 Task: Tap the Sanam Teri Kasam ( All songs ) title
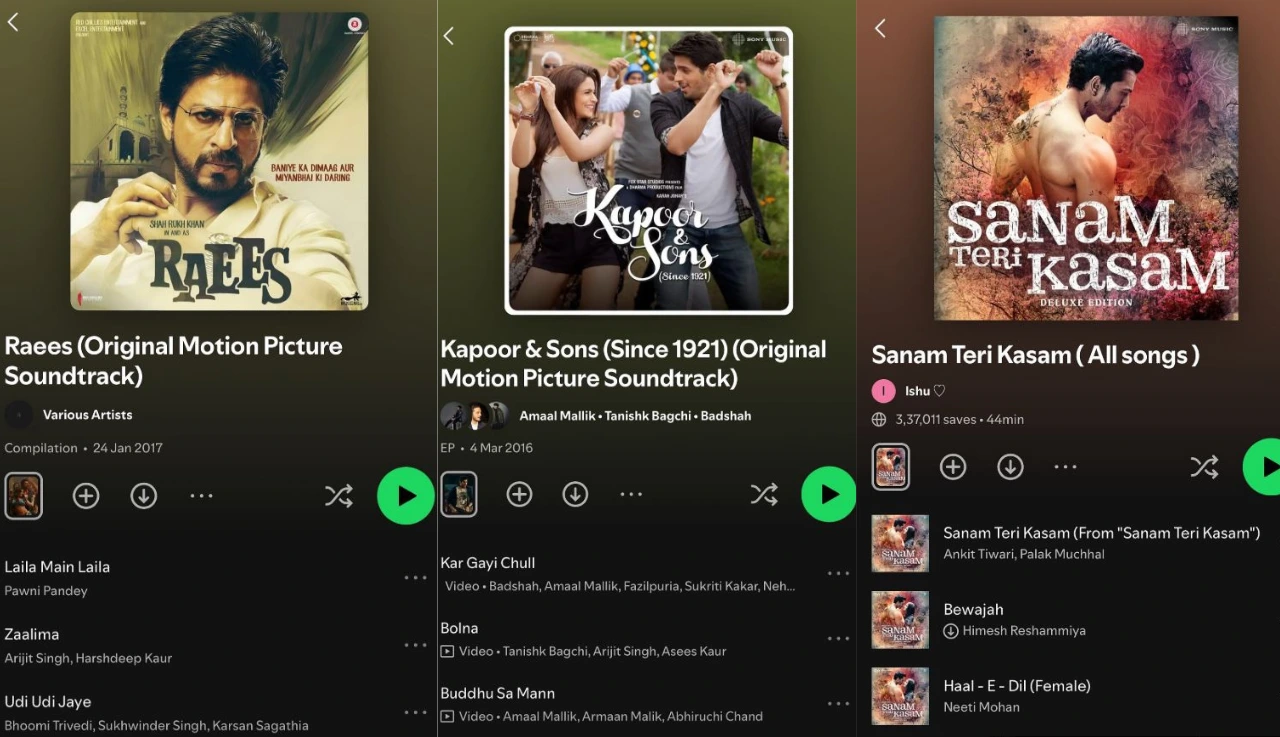point(1035,355)
